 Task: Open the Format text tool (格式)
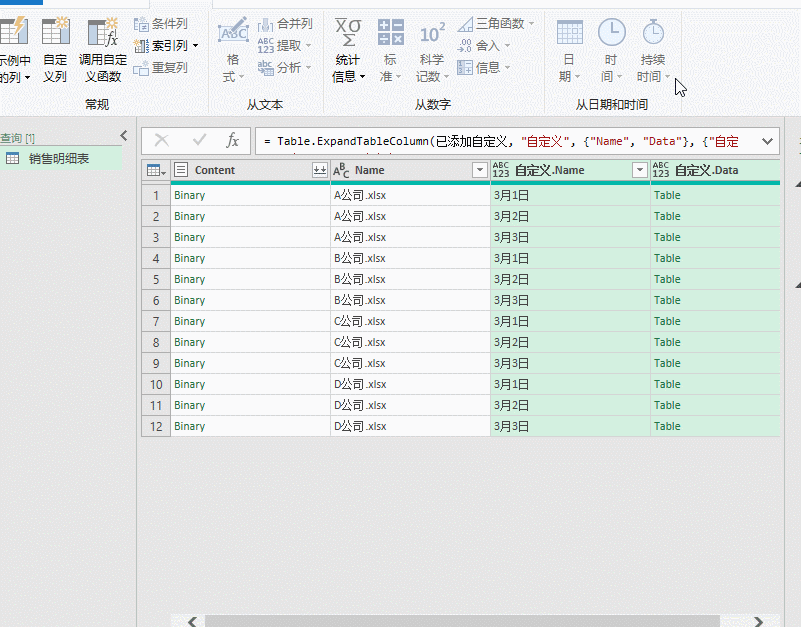[233, 50]
